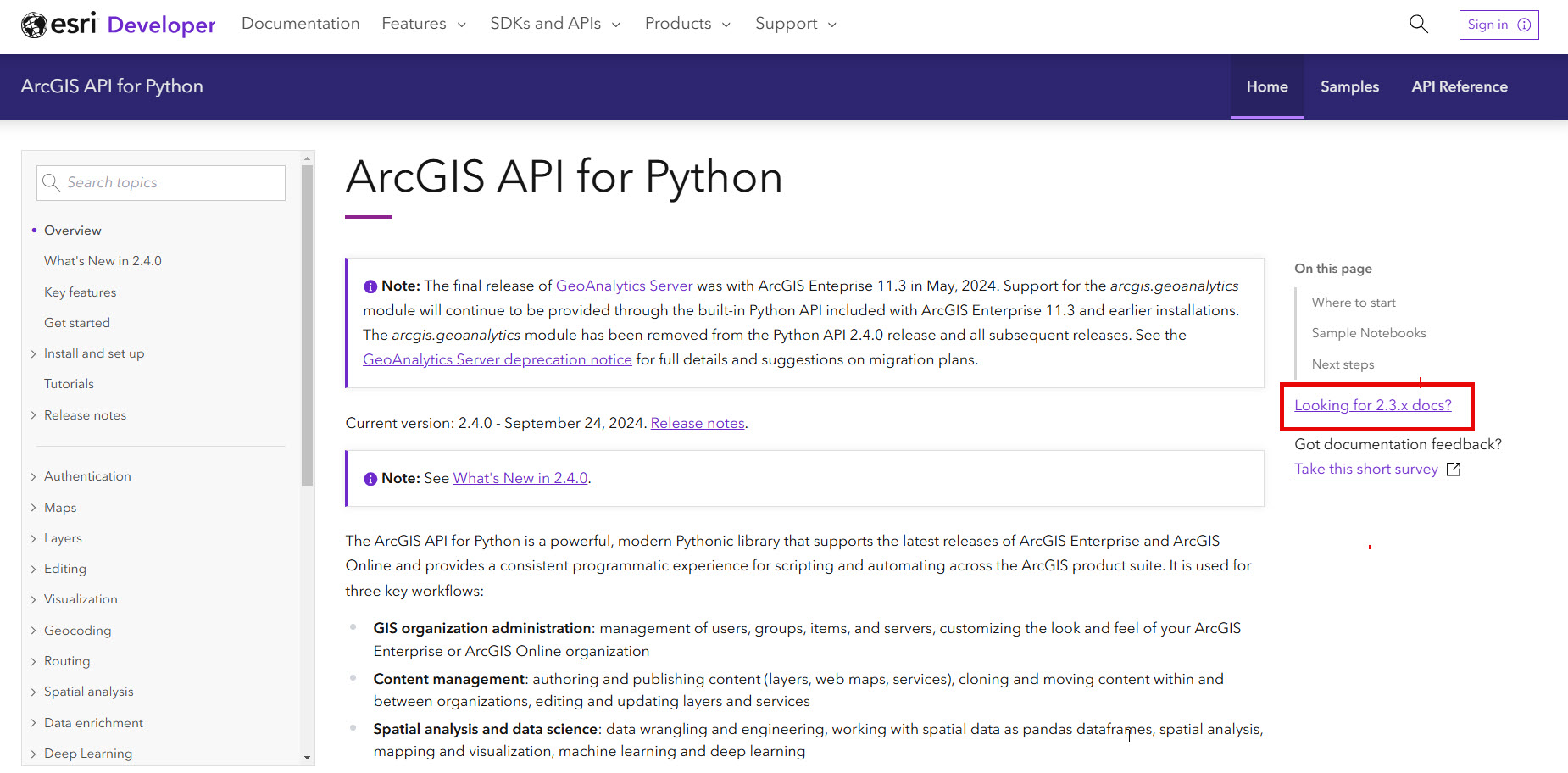Switch to the Home tab
1568x773 pixels.
(1267, 86)
